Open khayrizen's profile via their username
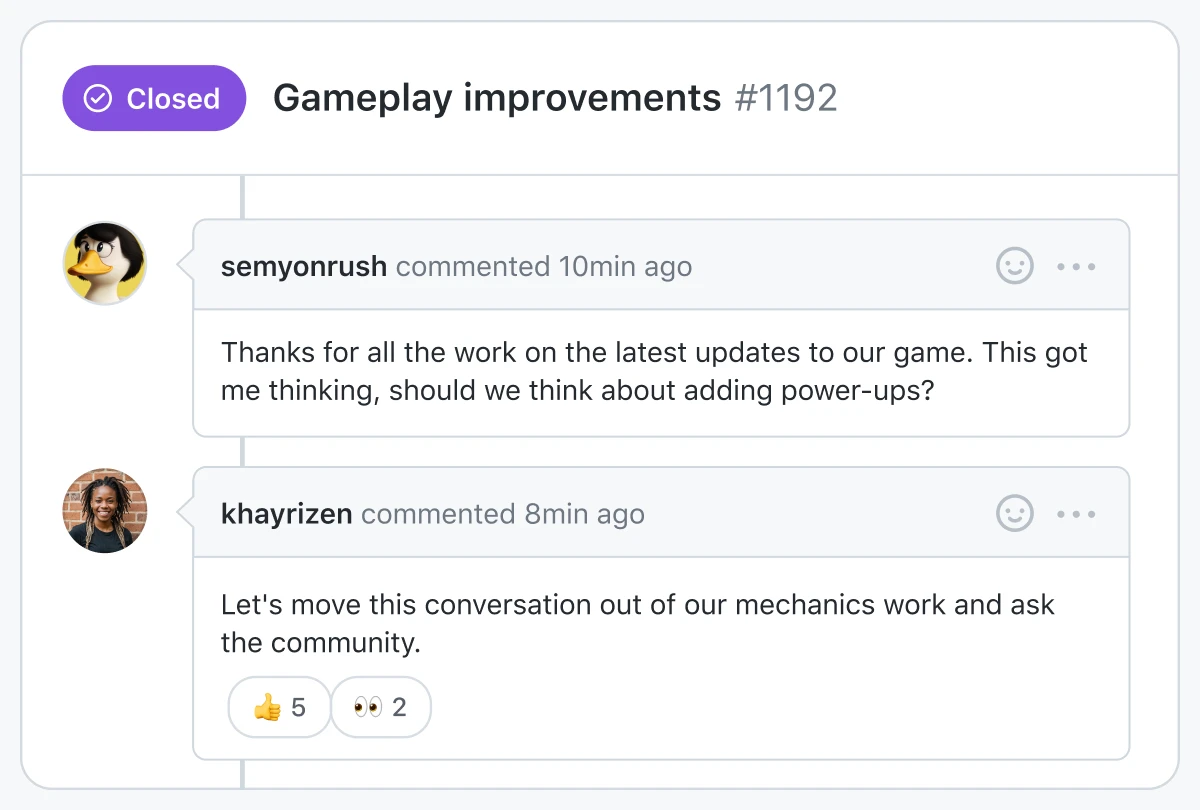Screen dimensions: 1200x810 pos(286,514)
